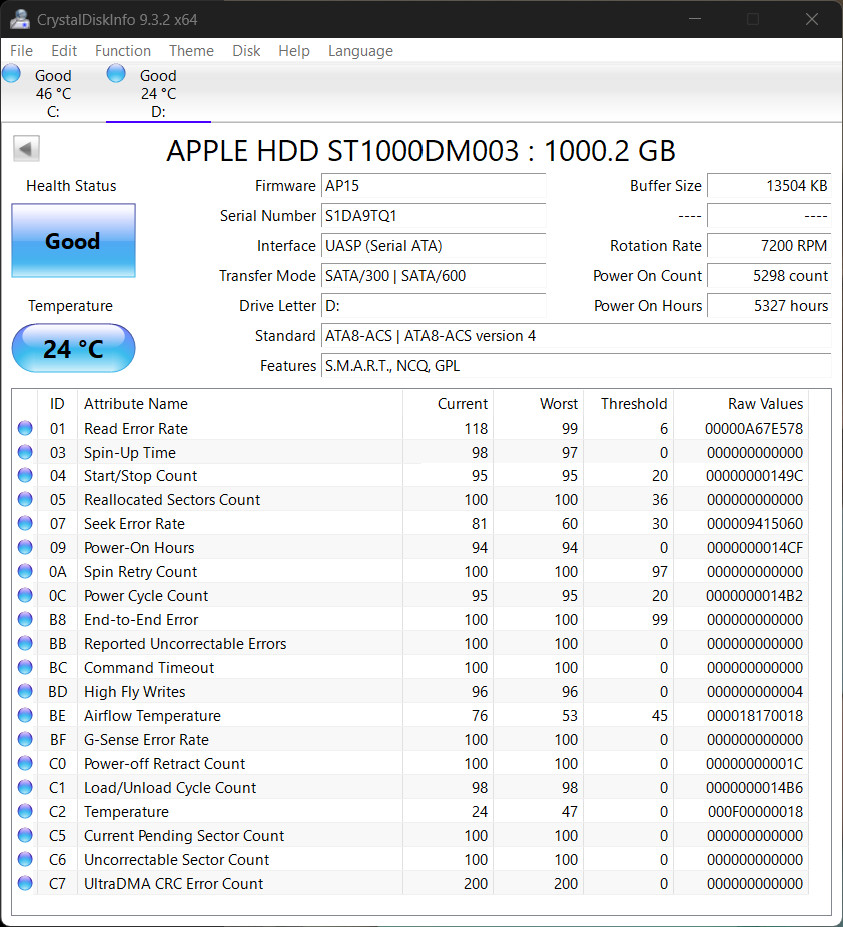
Task: Minimize the CrystalDiskInfo window
Action: click(695, 19)
